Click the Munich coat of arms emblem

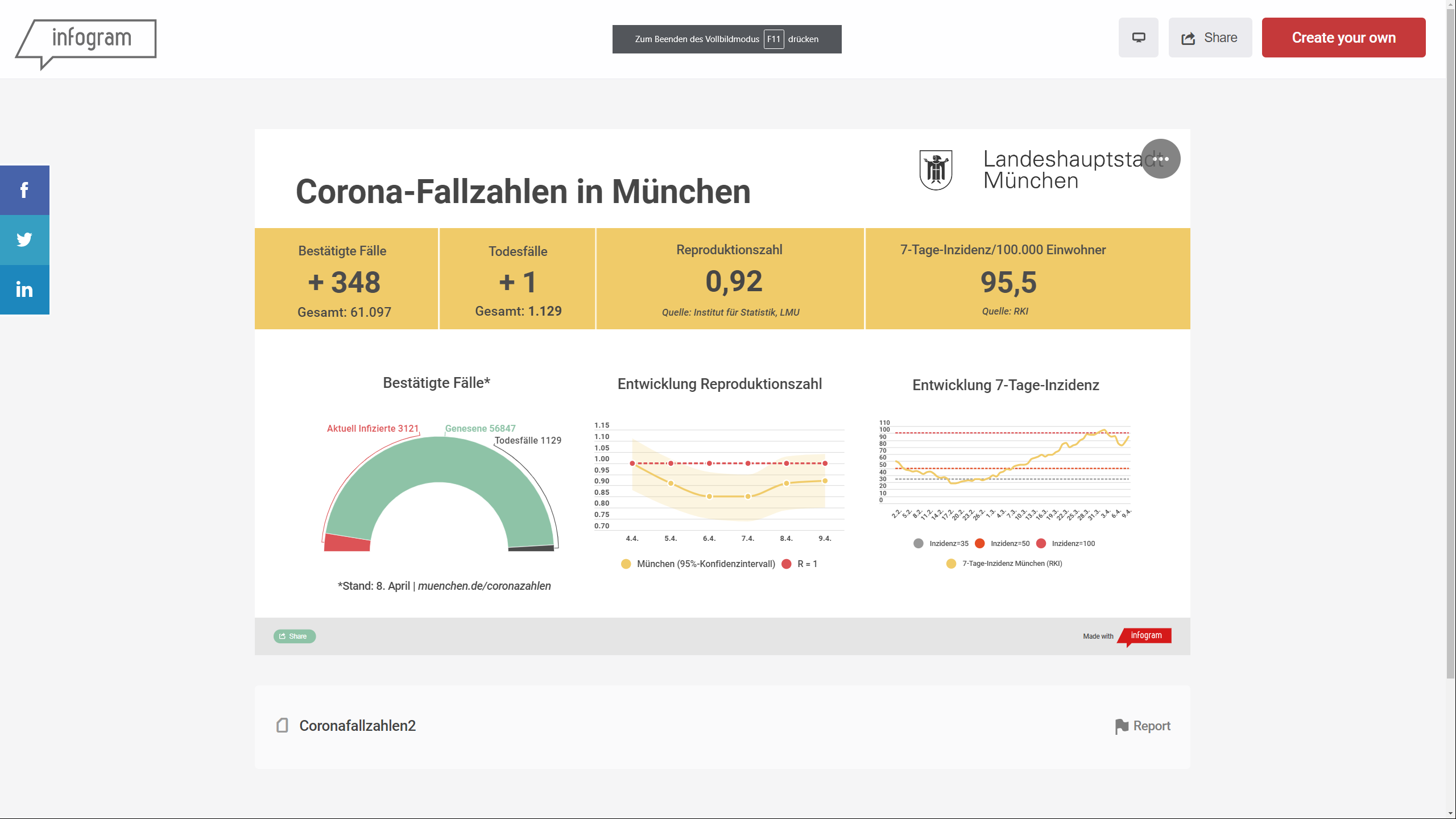pos(936,169)
